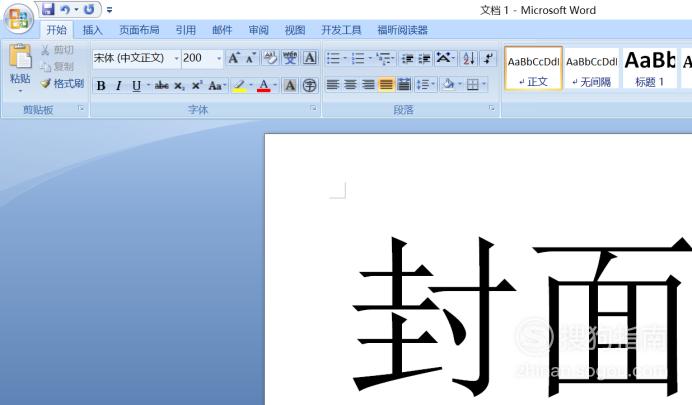This screenshot has width=692, height=405.
Task: Open undo history dropdown arrow
Action: 76,9
